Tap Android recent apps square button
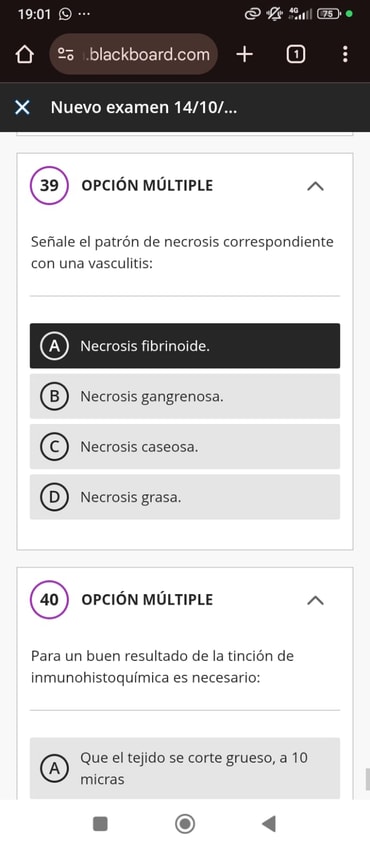The height and width of the screenshot is (848, 370). (101, 824)
